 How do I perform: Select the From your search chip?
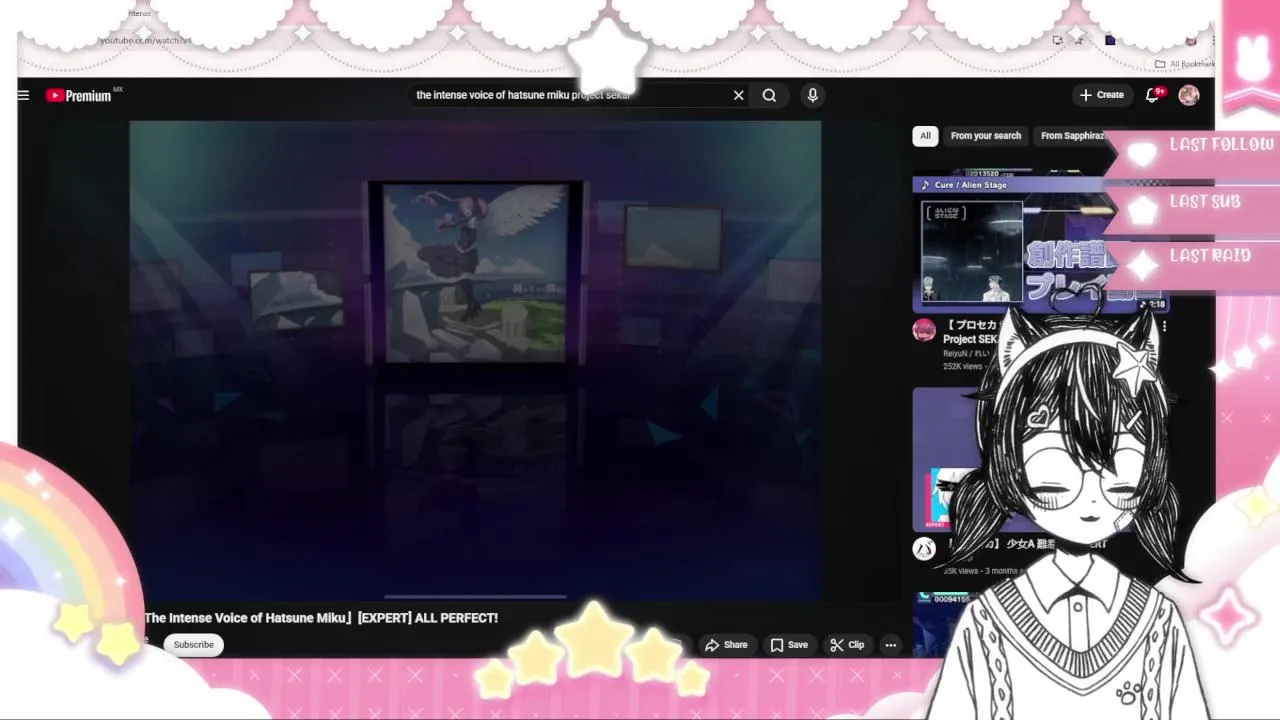point(986,136)
